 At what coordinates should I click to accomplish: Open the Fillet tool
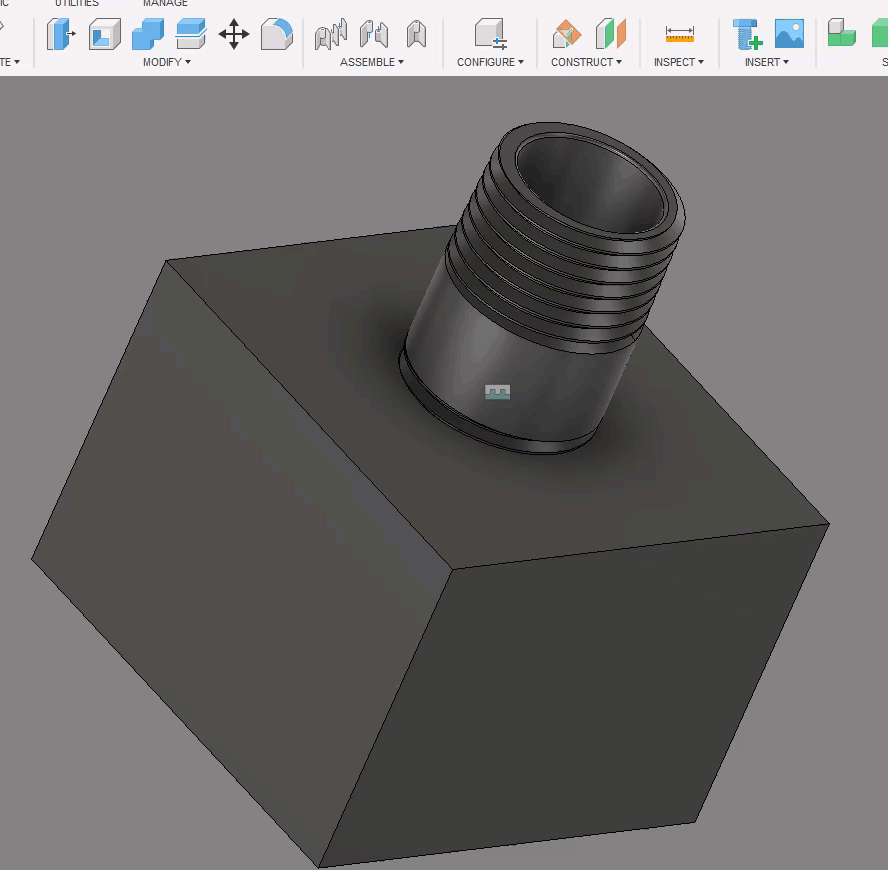276,33
